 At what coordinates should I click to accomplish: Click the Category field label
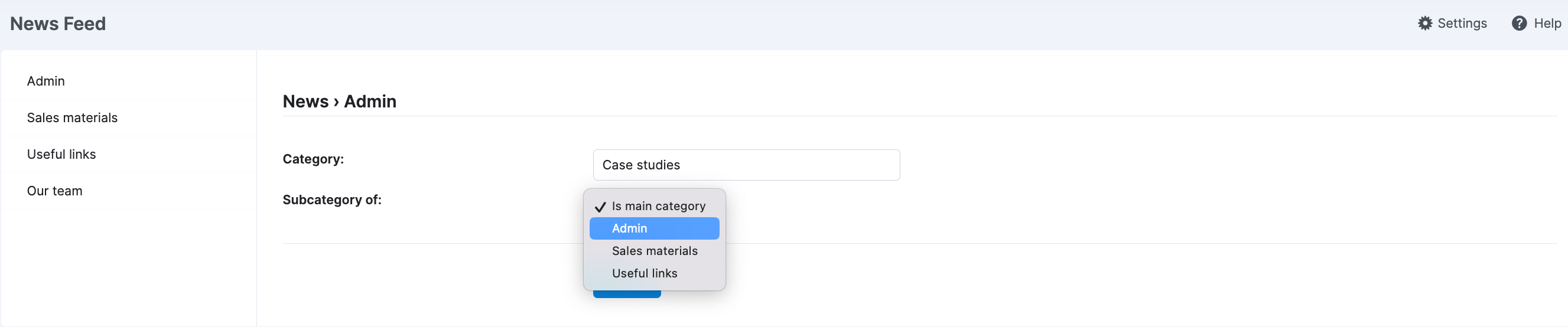(313, 159)
